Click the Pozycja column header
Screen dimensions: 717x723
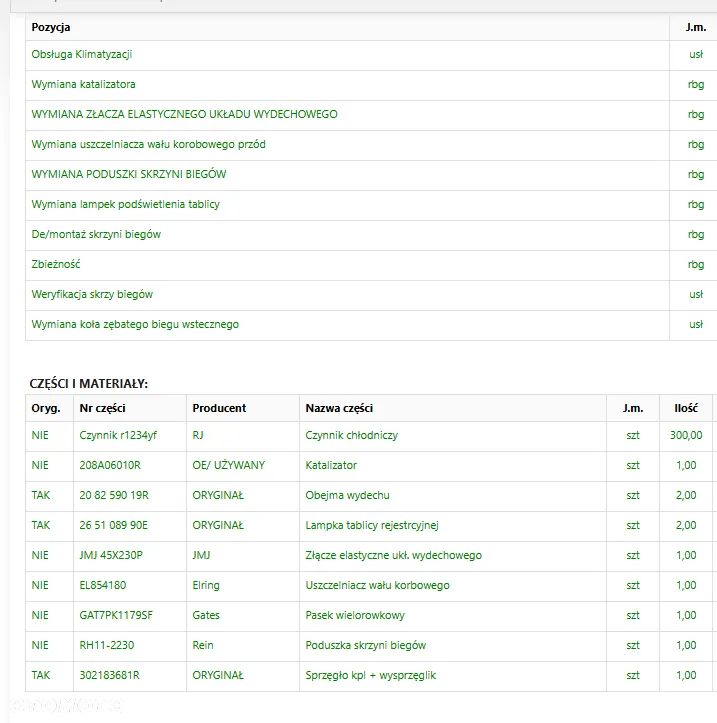click(51, 27)
